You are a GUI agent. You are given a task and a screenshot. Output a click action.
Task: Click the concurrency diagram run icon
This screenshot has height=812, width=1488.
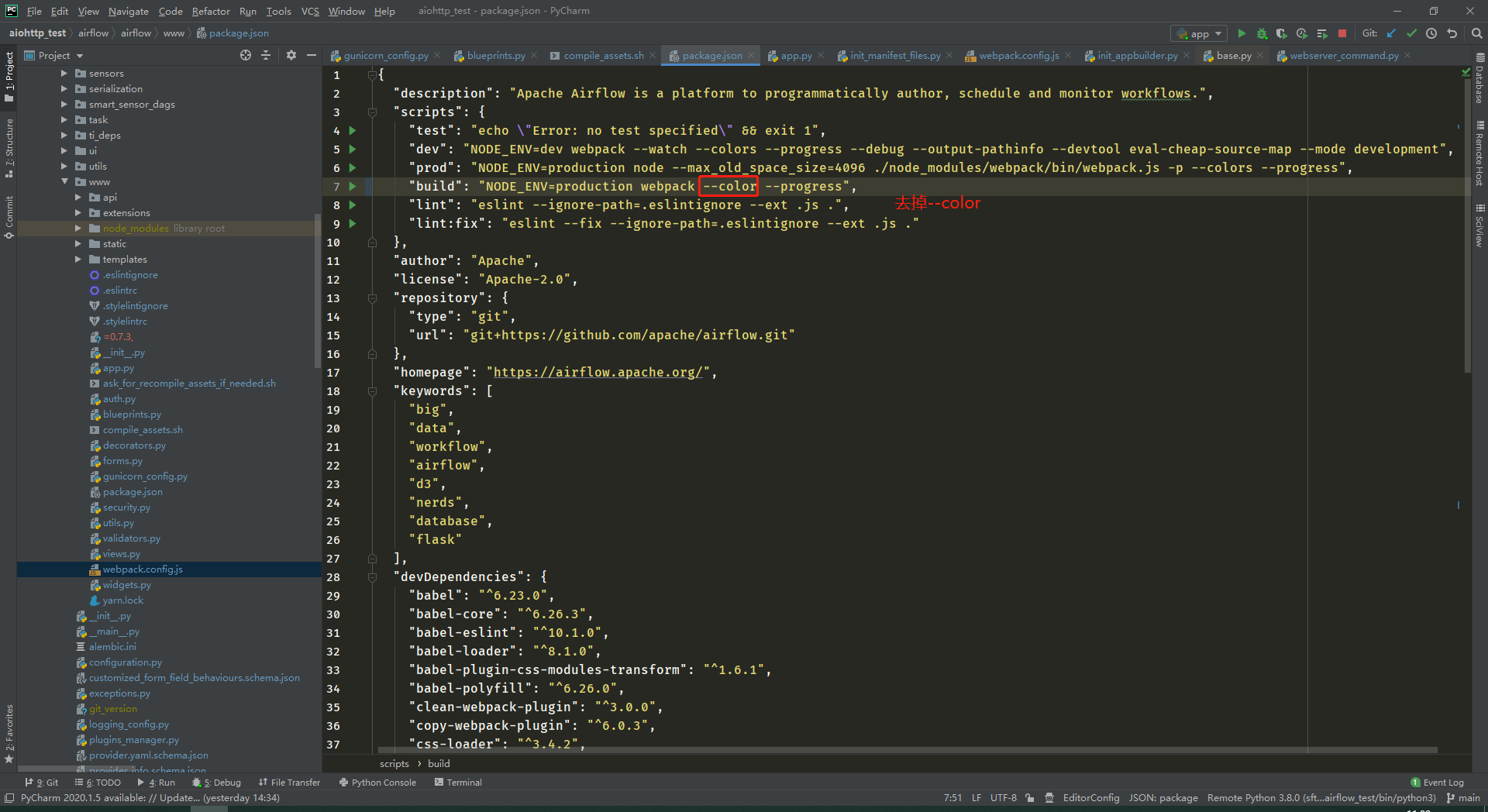tap(1322, 33)
